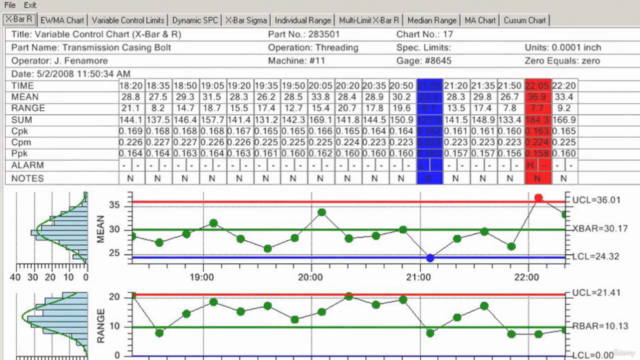640x360 pixels.
Task: Click the range value 21.1
Action: pyautogui.click(x=131, y=108)
